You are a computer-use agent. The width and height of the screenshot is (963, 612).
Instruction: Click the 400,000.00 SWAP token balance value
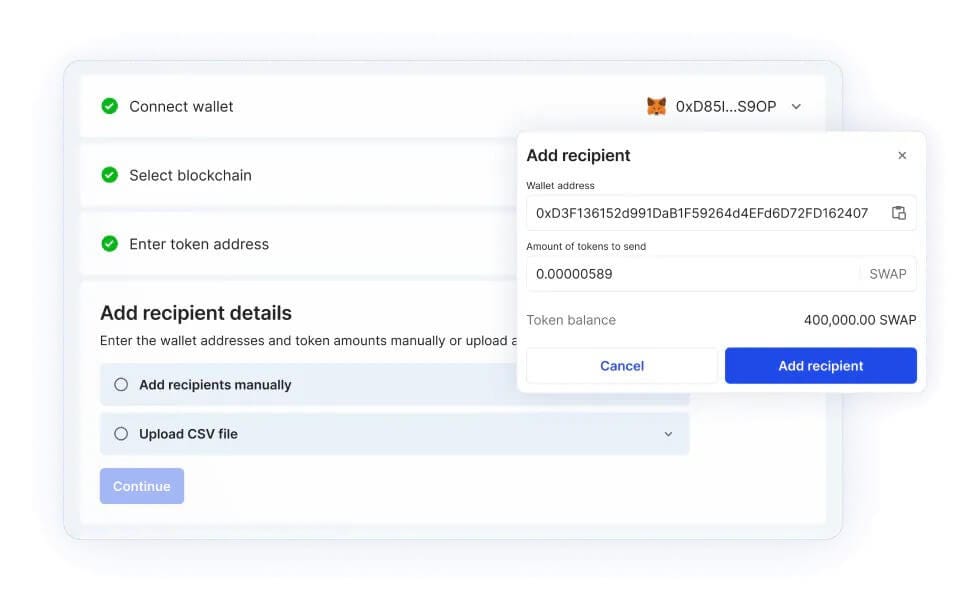(861, 320)
